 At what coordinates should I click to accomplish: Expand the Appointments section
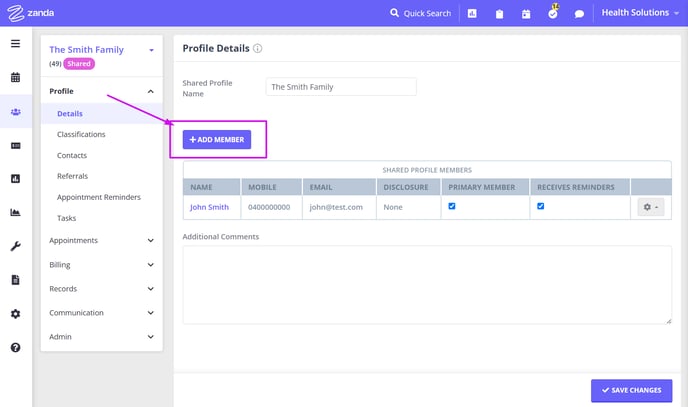pos(101,240)
